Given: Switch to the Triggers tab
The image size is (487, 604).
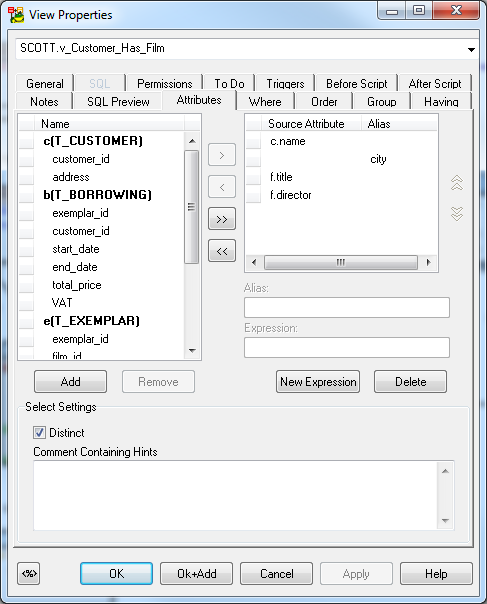Looking at the screenshot, I should point(285,83).
